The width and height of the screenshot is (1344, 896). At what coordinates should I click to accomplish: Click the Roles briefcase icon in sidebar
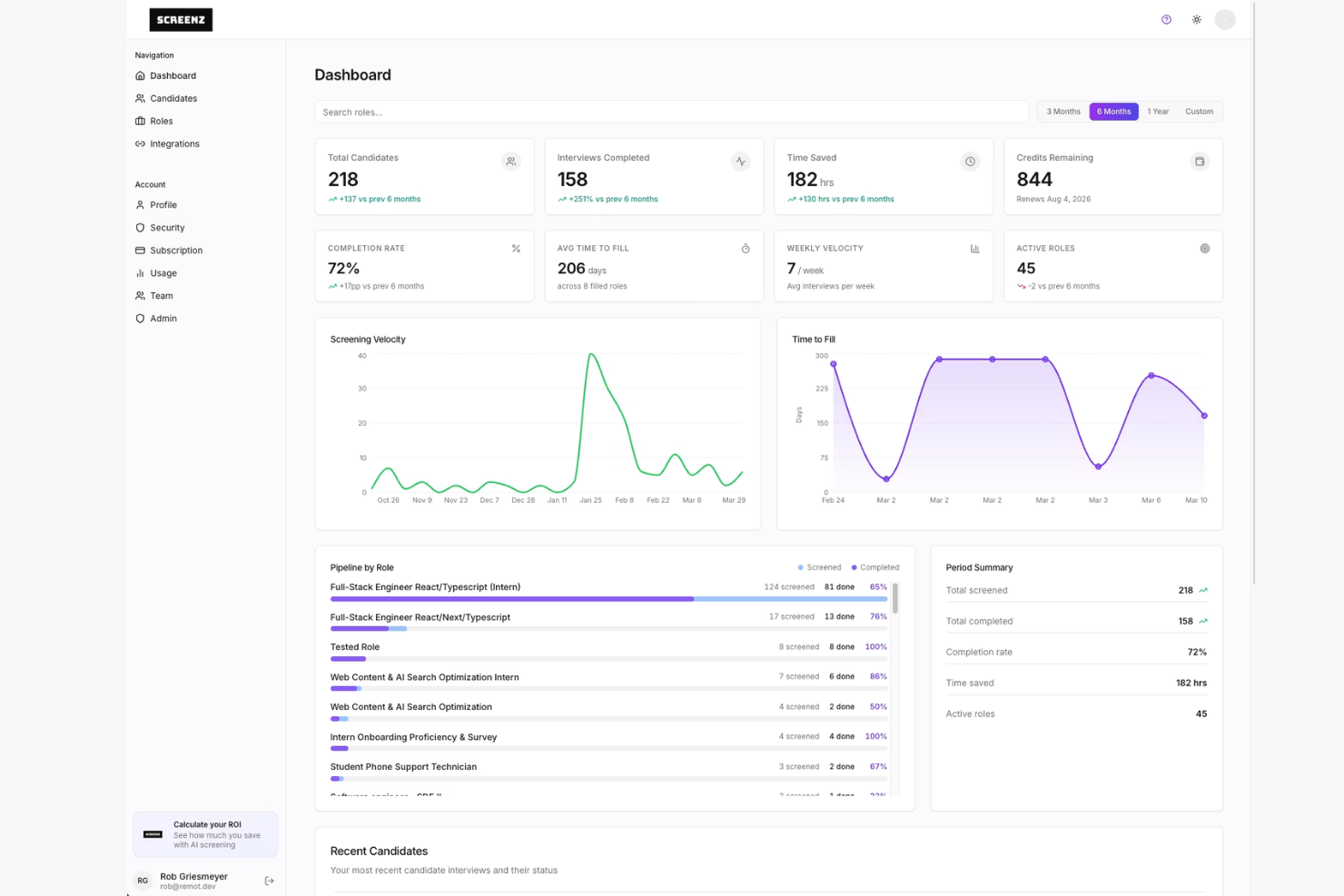(140, 122)
